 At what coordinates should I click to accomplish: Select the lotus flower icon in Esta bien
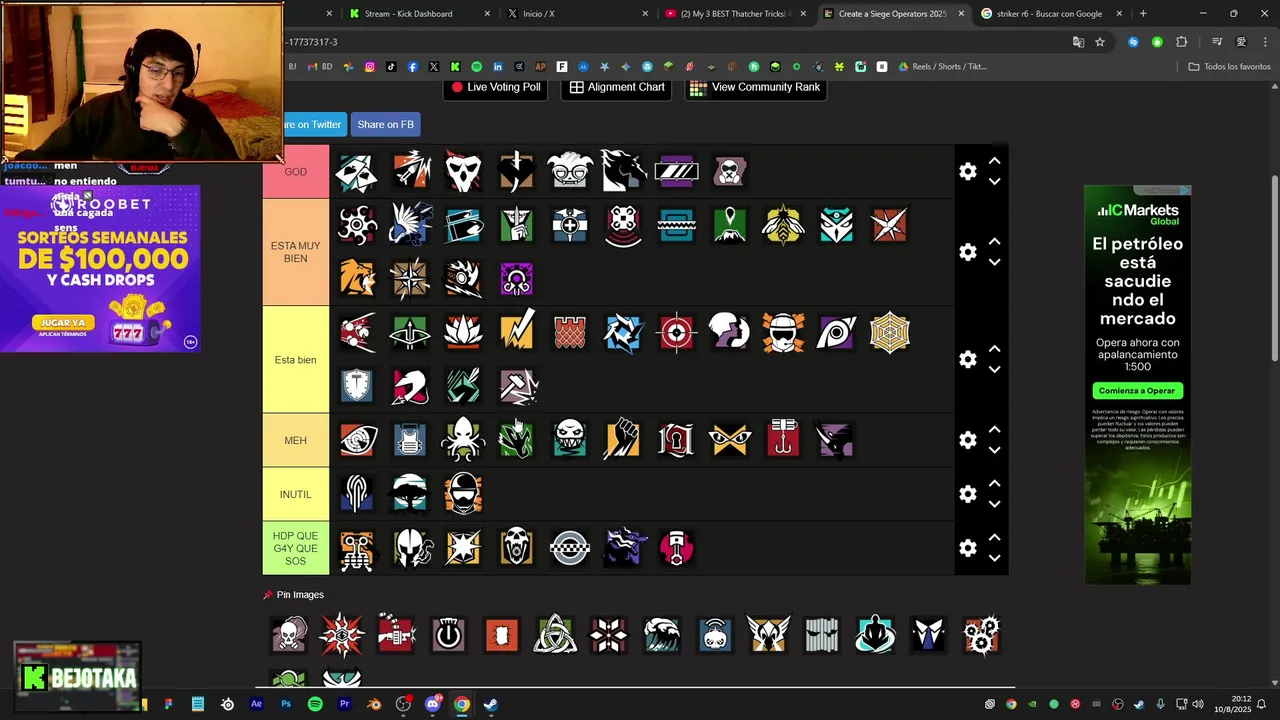(463, 333)
